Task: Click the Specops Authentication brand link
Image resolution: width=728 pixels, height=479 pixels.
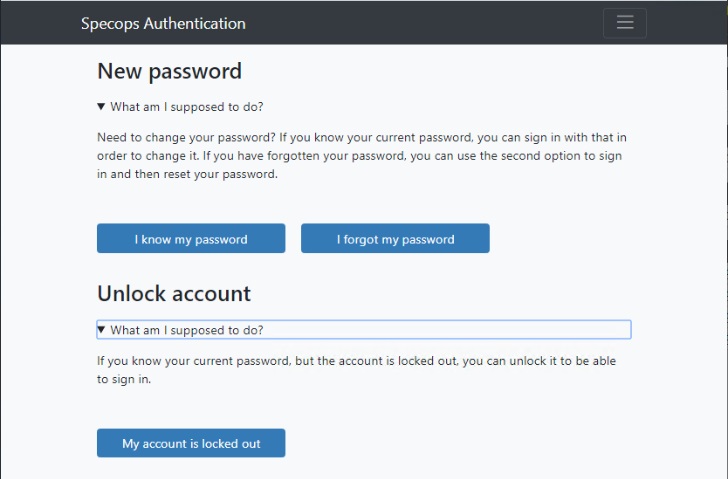Action: point(163,23)
